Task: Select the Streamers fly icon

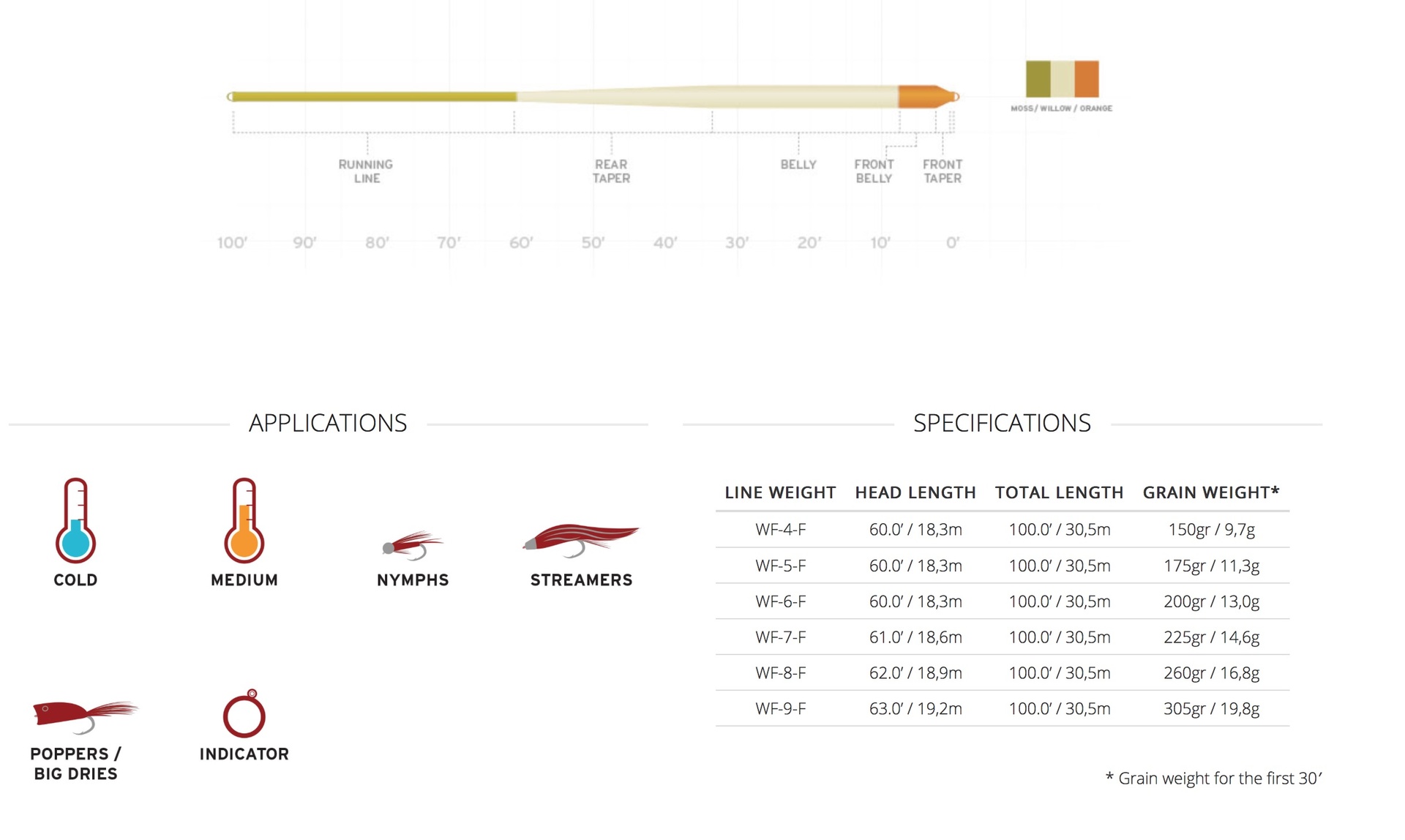Action: coord(581,538)
